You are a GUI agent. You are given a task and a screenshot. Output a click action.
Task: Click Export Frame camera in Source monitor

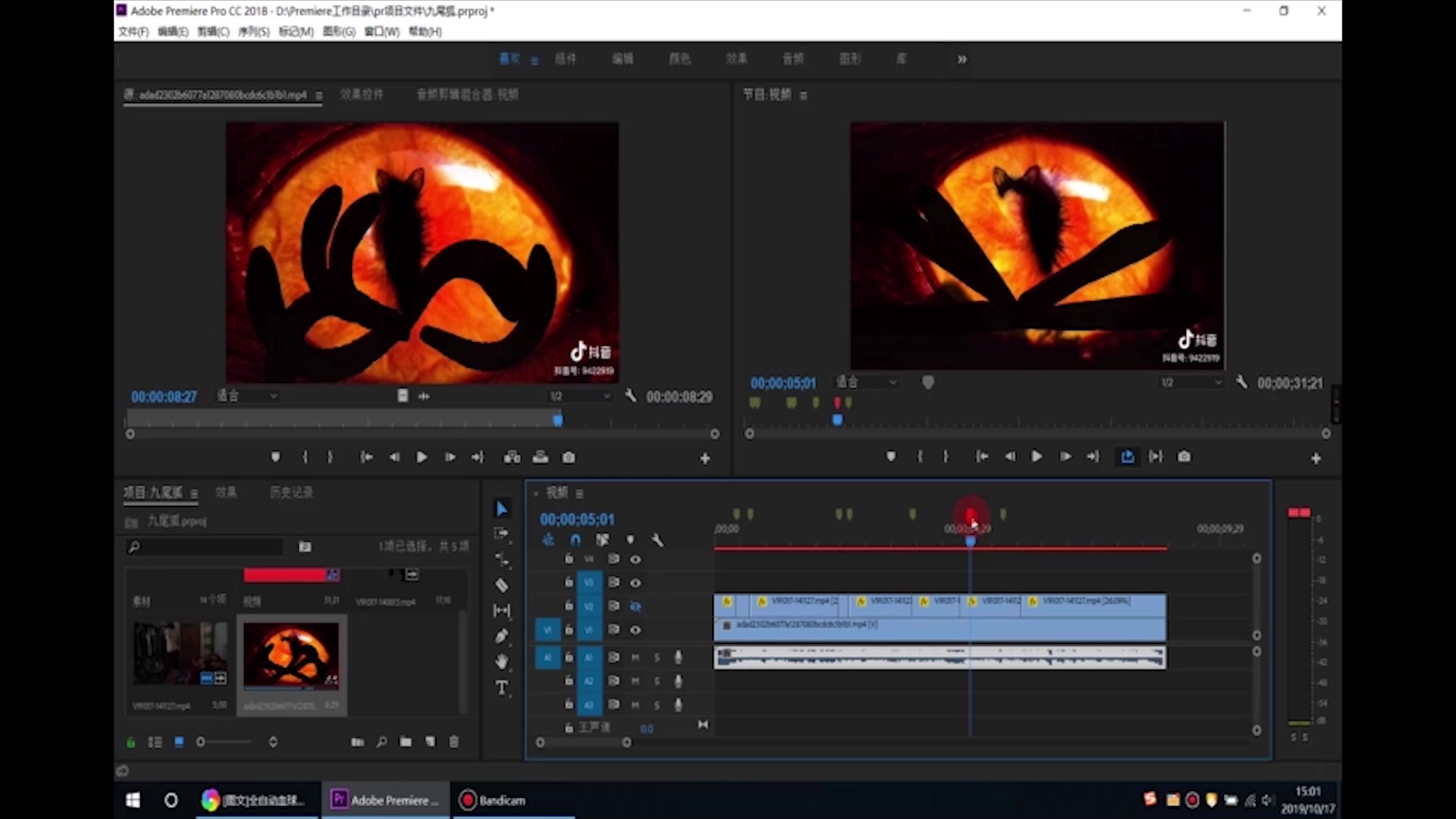coord(568,457)
